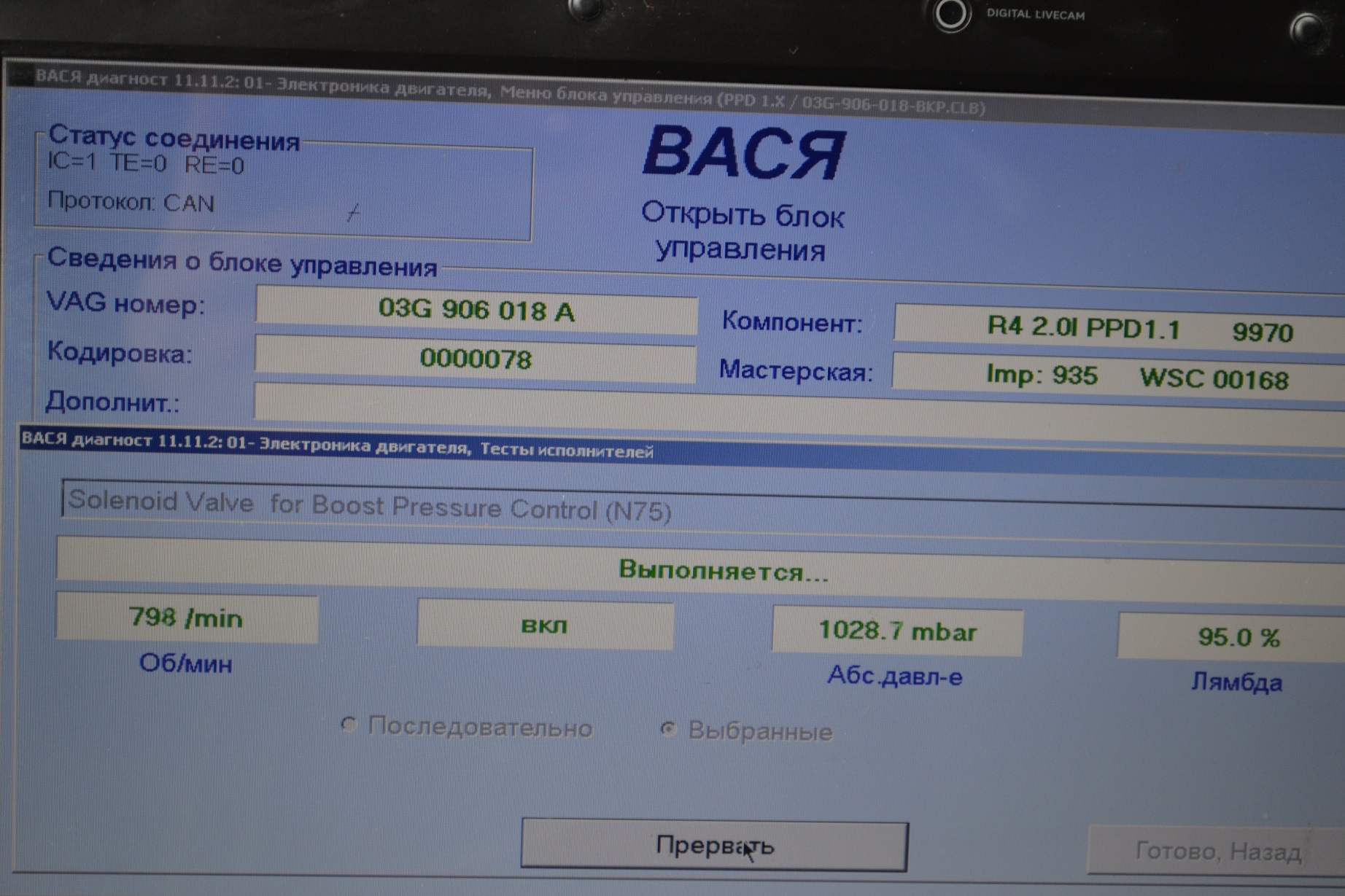Click the empty Дополнит. field
The width and height of the screenshot is (1345, 896).
coord(729,406)
